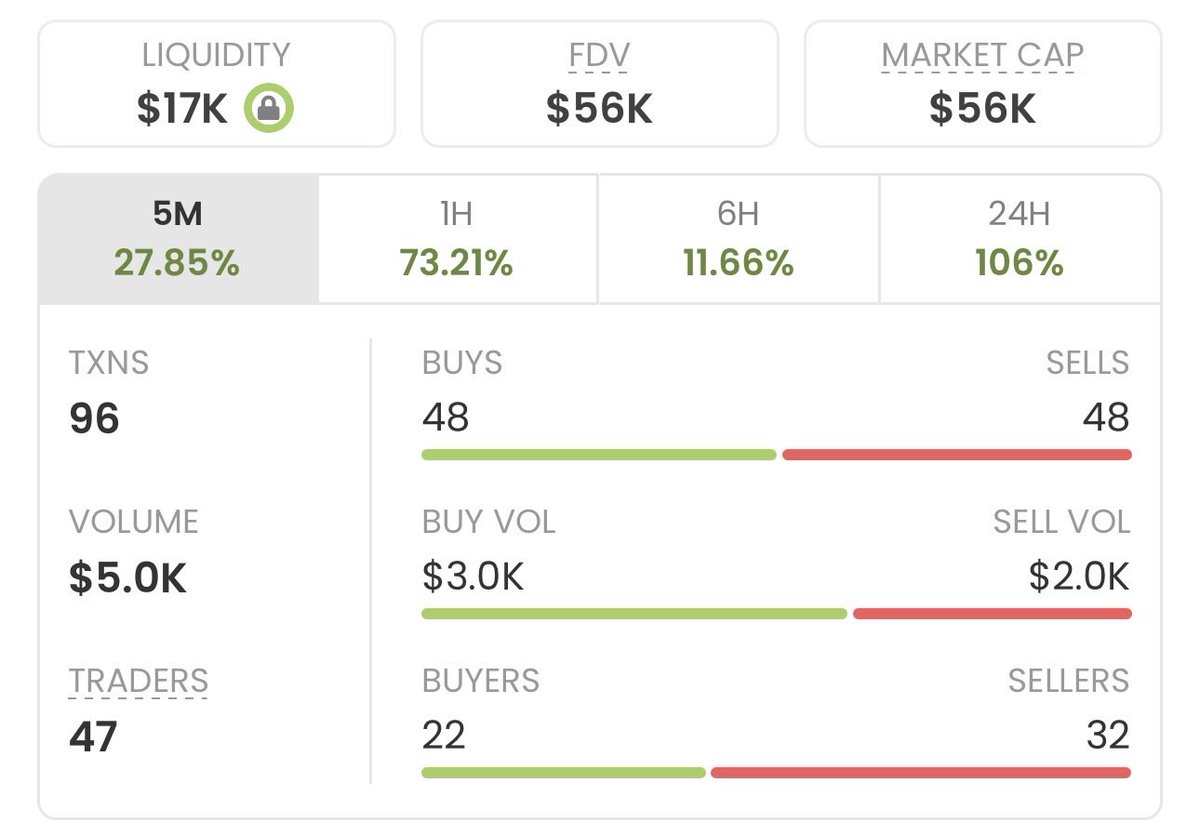The image size is (1200, 836).
Task: Click the FDV label tooltip
Action: (599, 54)
